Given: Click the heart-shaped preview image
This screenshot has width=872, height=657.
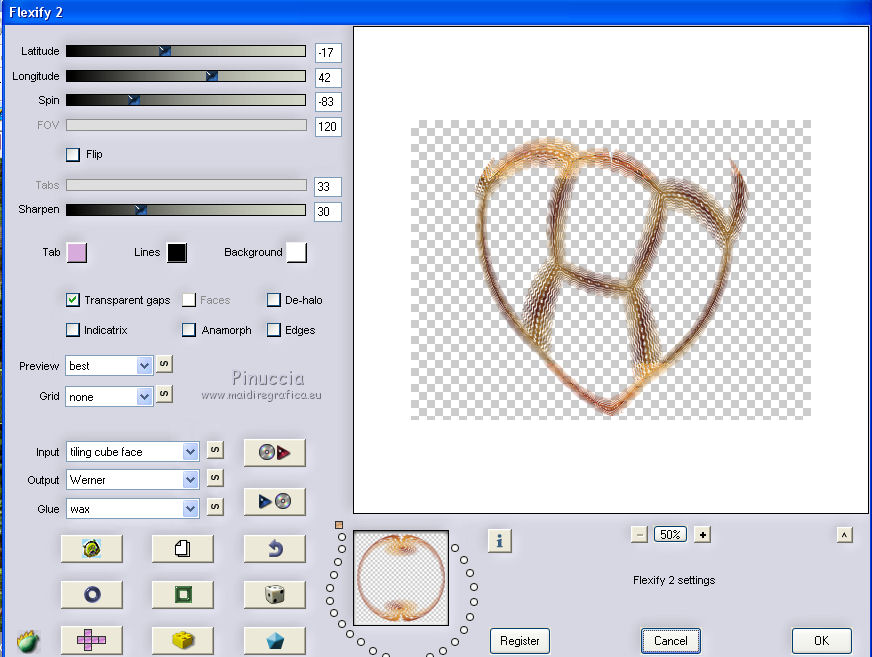Looking at the screenshot, I should pyautogui.click(x=610, y=270).
